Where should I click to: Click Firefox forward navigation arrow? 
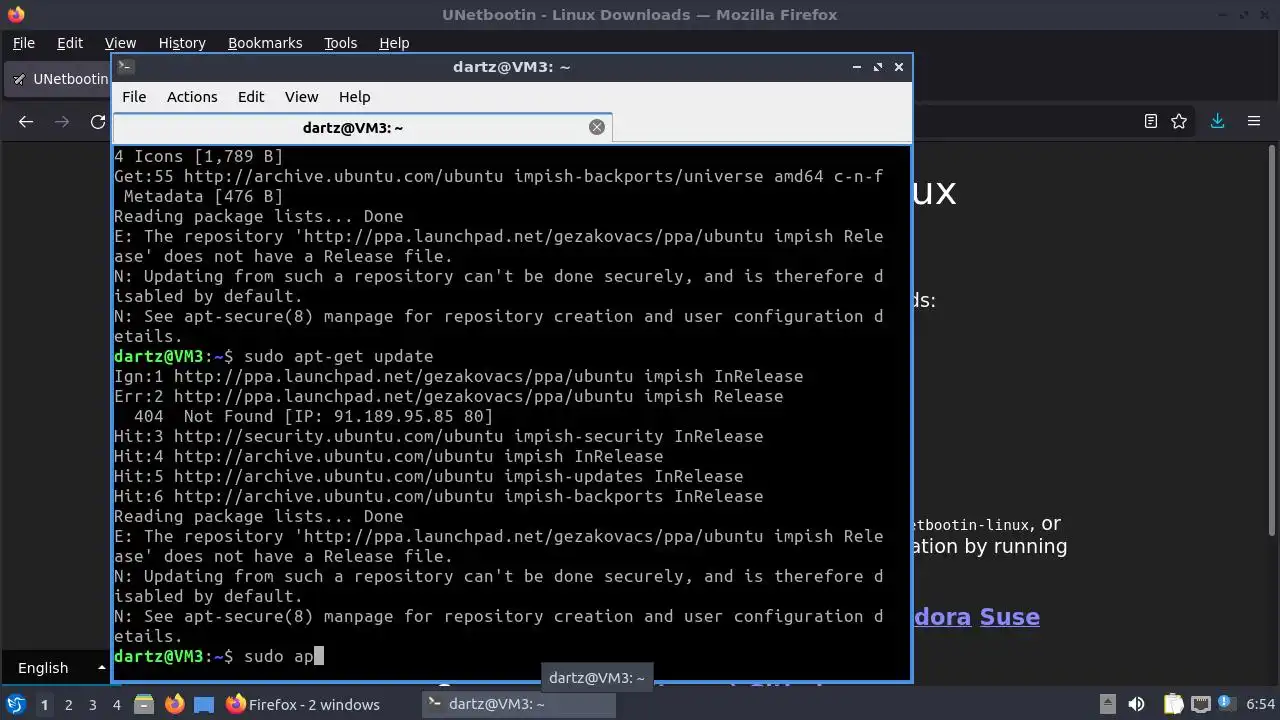(x=62, y=121)
